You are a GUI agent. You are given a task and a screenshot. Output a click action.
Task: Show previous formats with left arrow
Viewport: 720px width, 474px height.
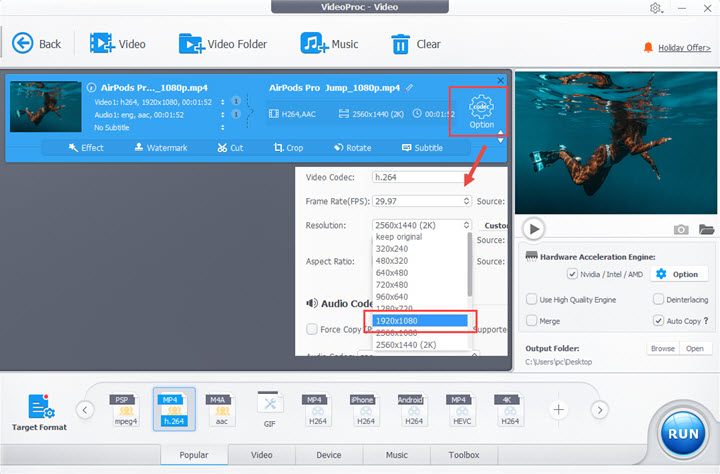pos(85,410)
